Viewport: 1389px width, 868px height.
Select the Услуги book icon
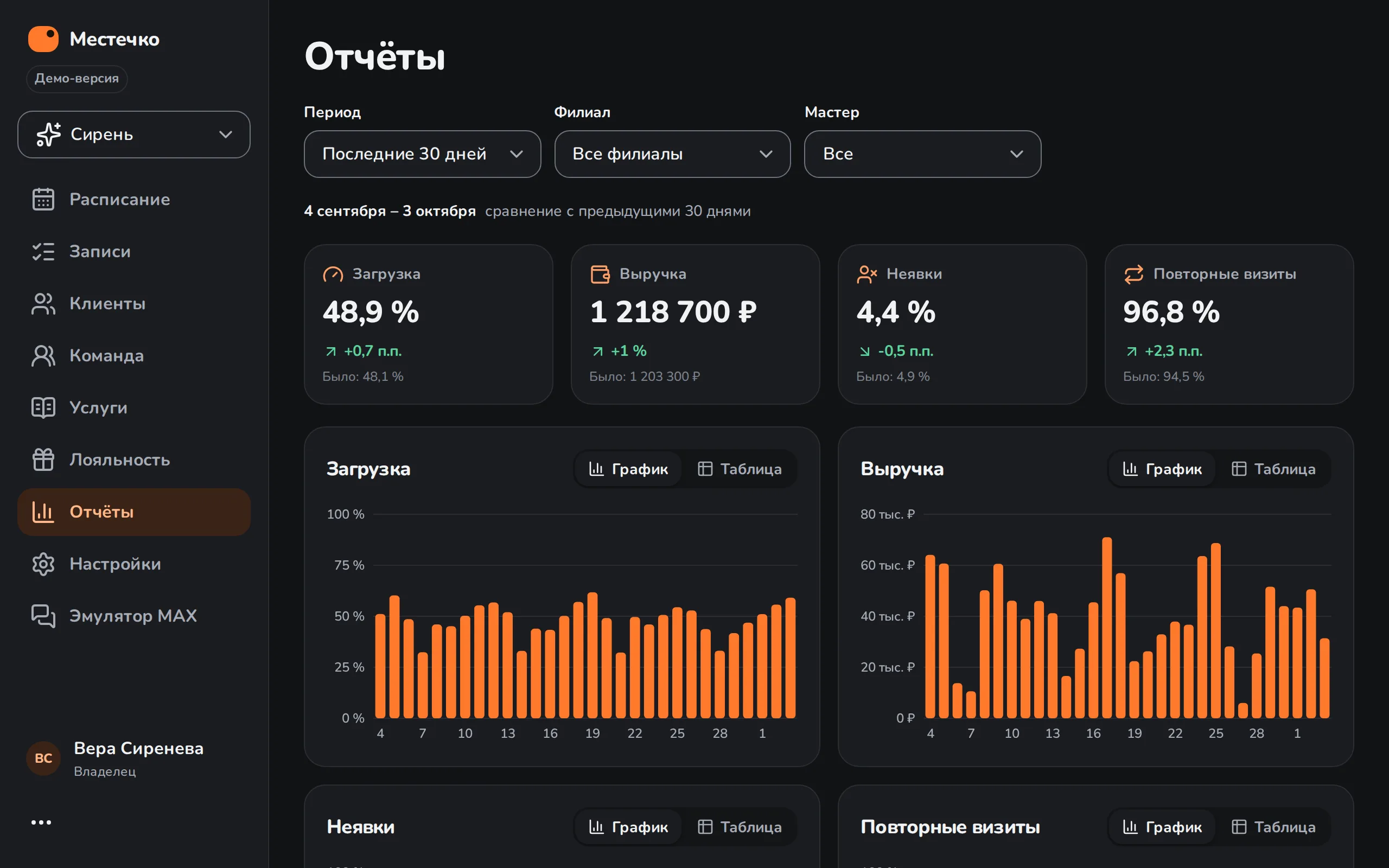pos(43,407)
